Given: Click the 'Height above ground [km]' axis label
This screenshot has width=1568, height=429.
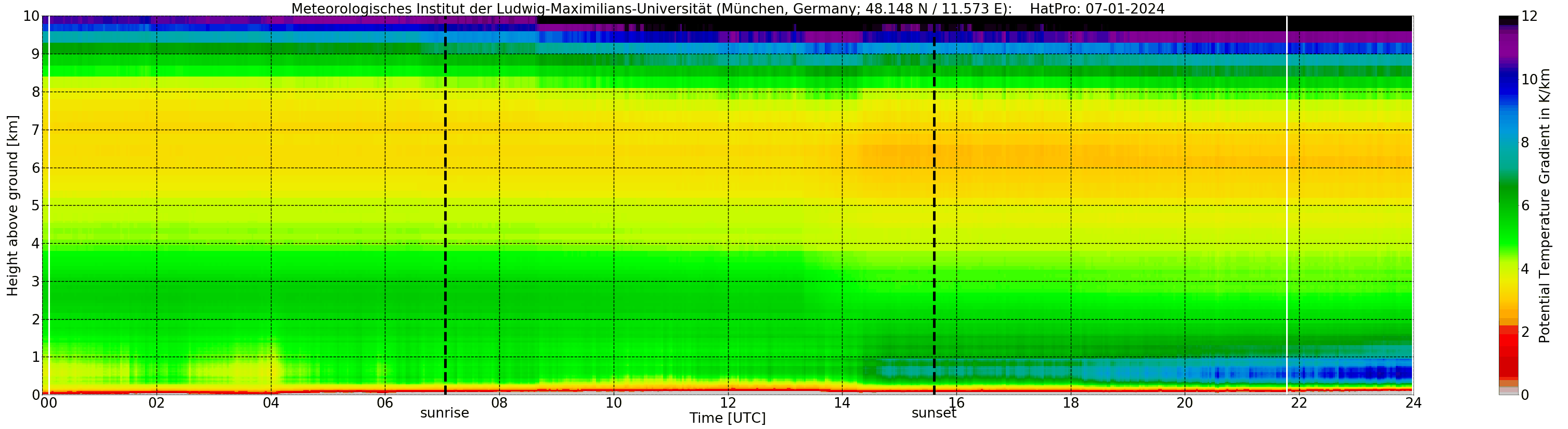Looking at the screenshot, I should pyautogui.click(x=13, y=205).
